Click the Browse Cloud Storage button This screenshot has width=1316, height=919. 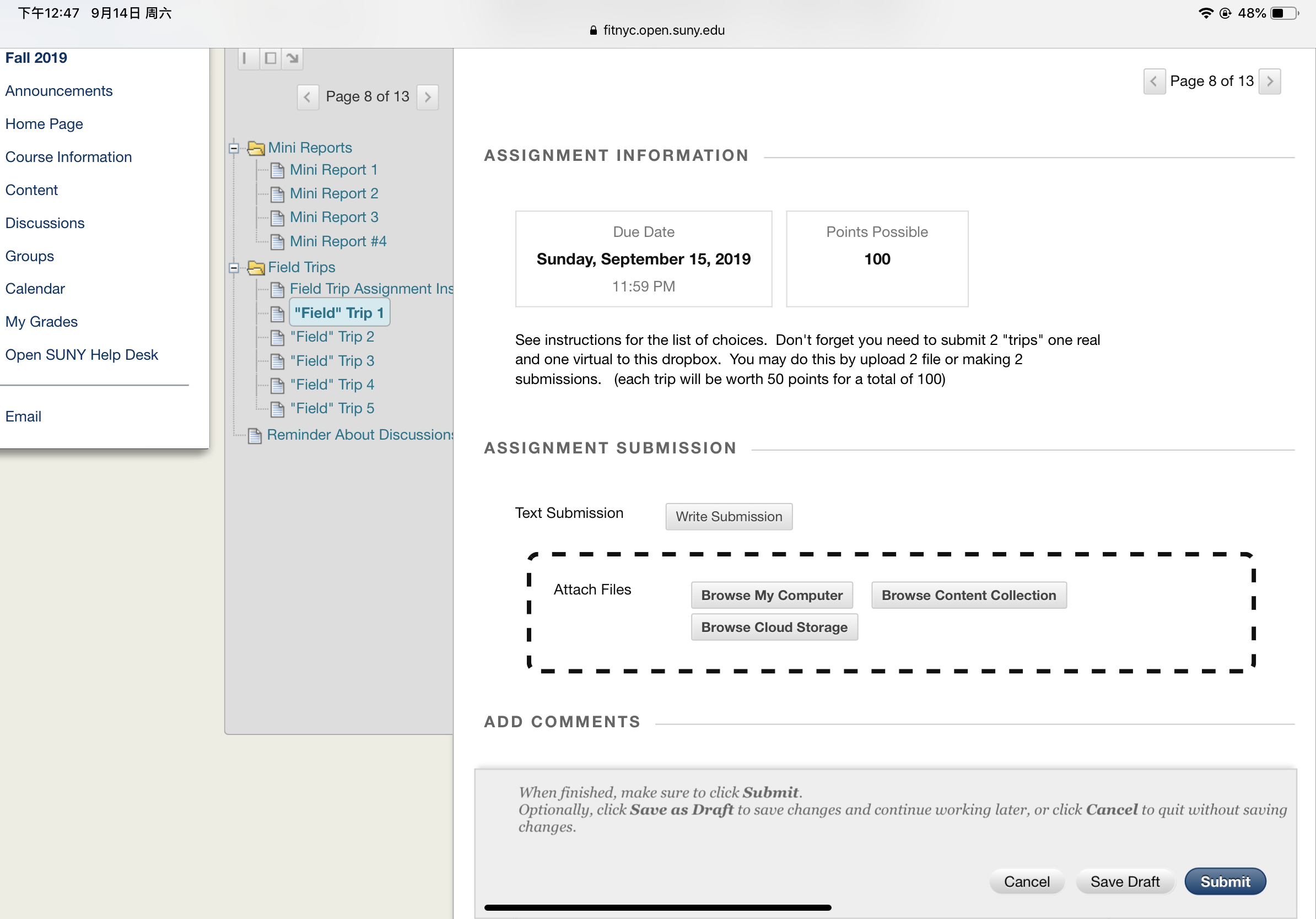774,628
